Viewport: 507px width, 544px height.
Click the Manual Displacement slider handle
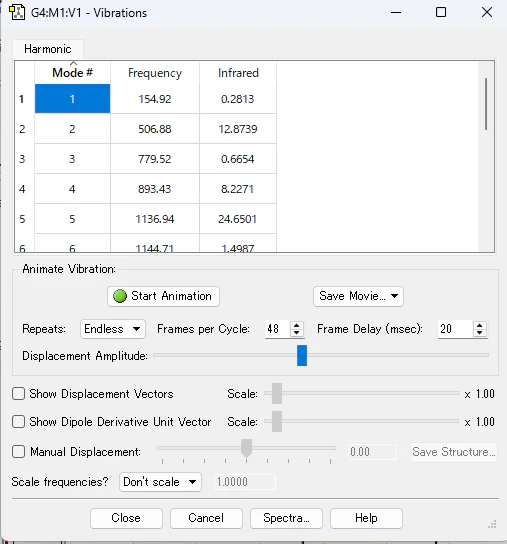(246, 448)
